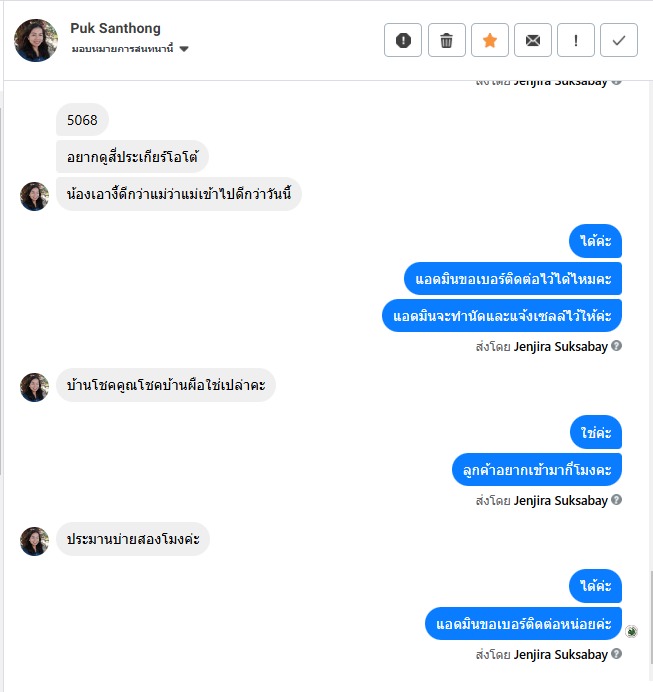Mark conversation unread with envelope icon
Screen dimensions: 653x692
tap(533, 40)
